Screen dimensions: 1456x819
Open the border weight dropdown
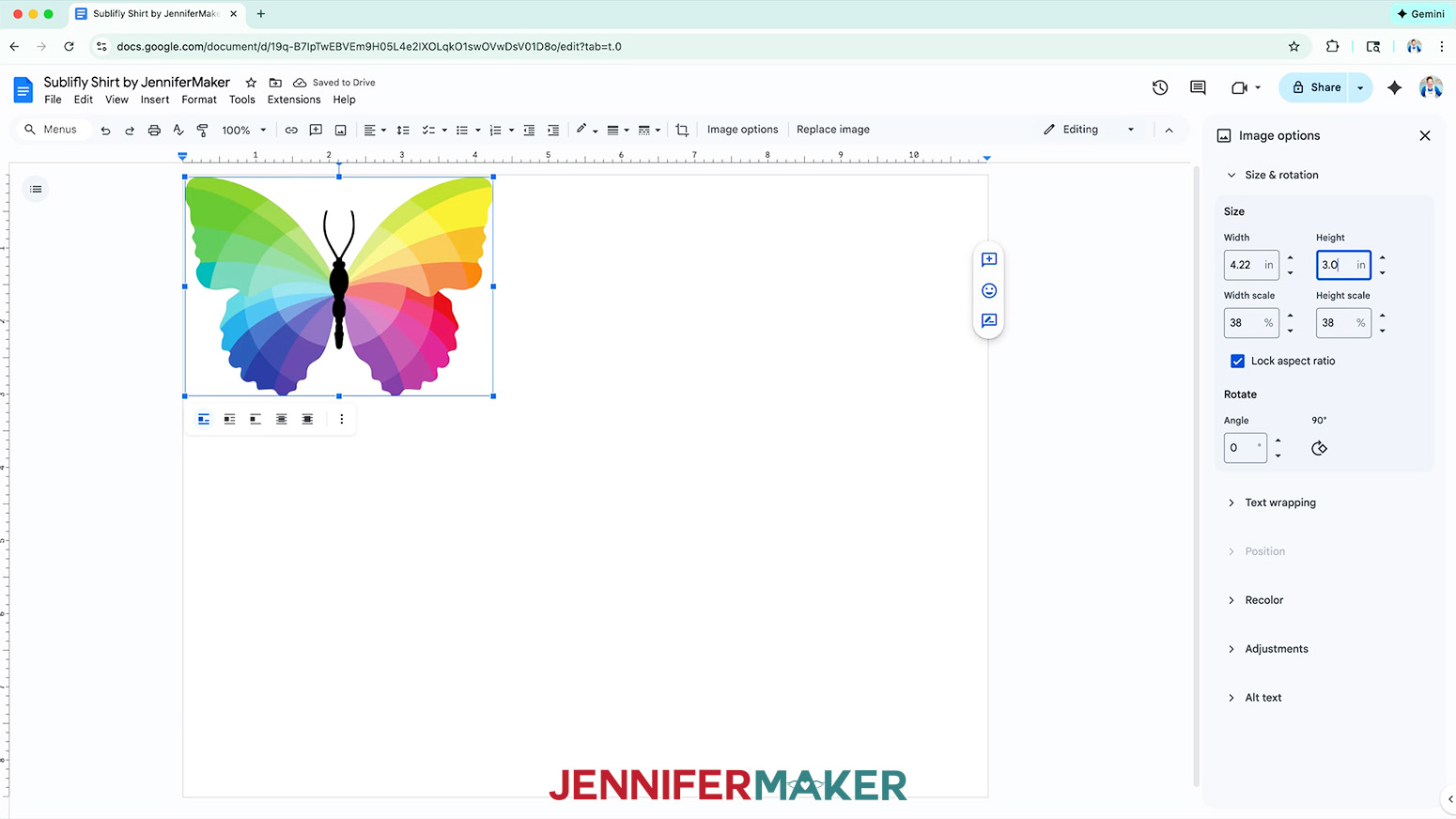[x=618, y=131]
